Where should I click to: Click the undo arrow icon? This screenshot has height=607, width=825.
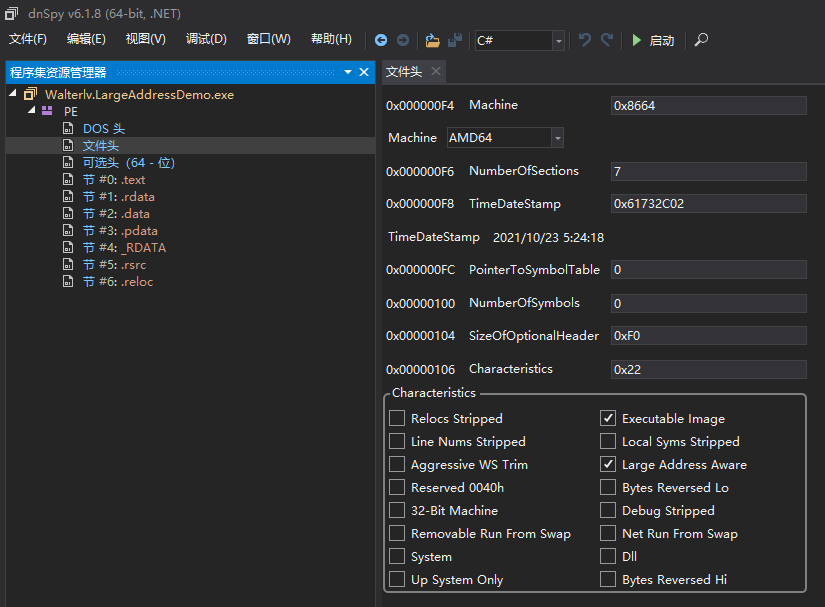click(x=585, y=40)
